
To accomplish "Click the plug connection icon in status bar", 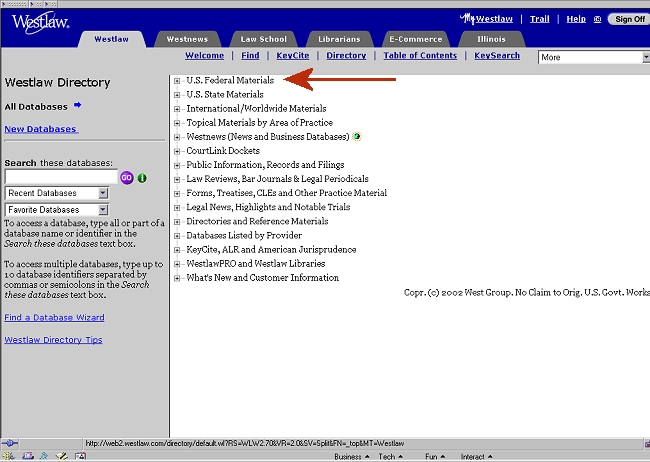I will pyautogui.click(x=10, y=443).
